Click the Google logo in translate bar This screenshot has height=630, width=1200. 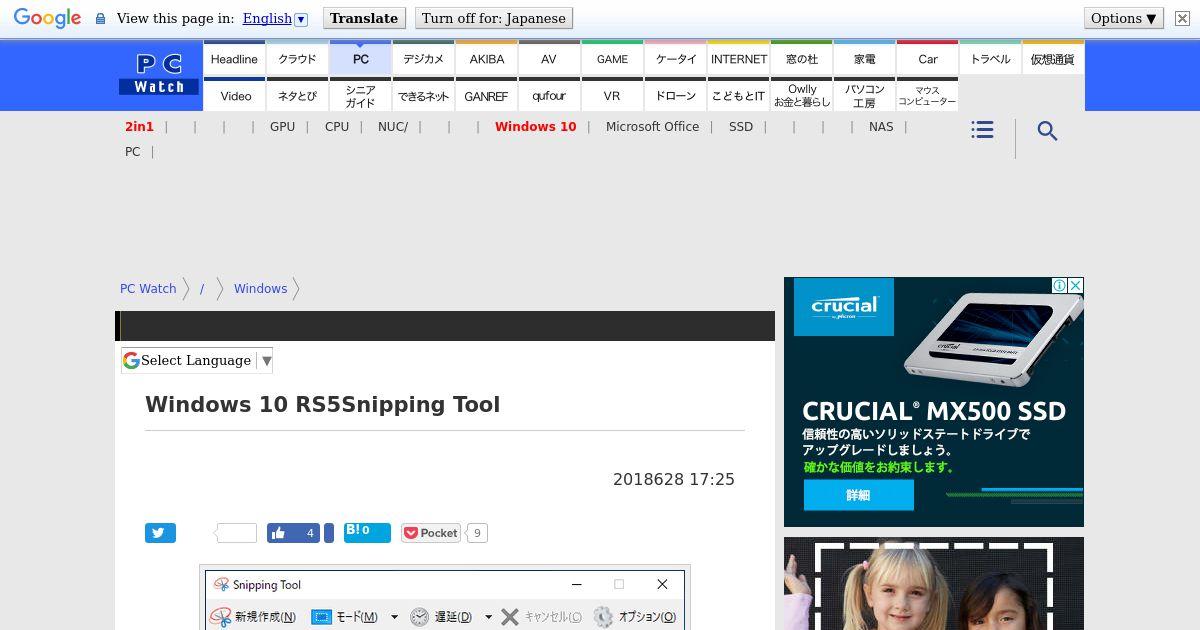tap(47, 19)
